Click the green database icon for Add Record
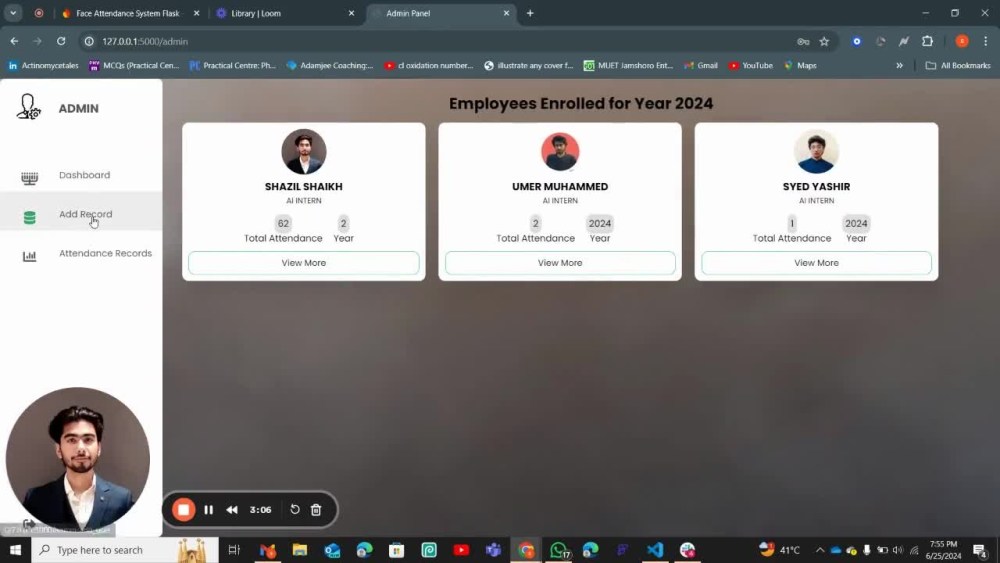1000x563 pixels. (x=29, y=217)
